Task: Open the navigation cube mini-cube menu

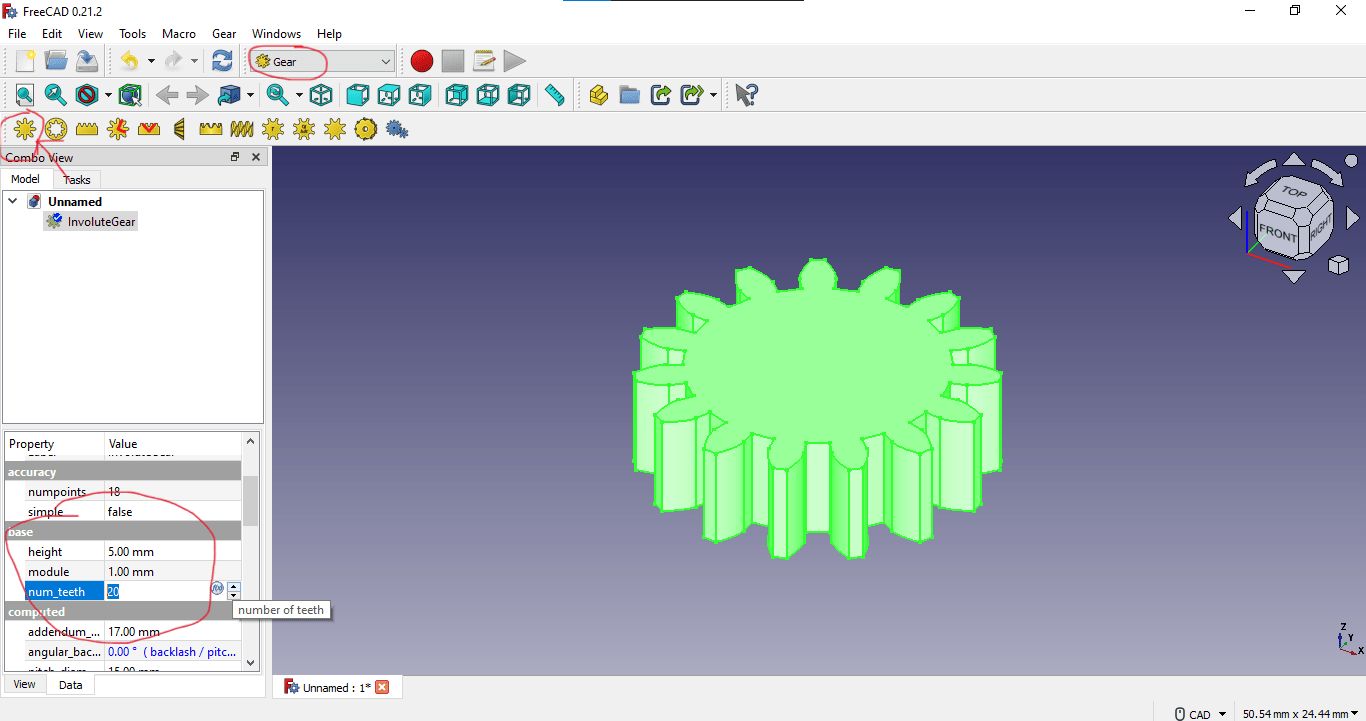Action: pyautogui.click(x=1338, y=265)
